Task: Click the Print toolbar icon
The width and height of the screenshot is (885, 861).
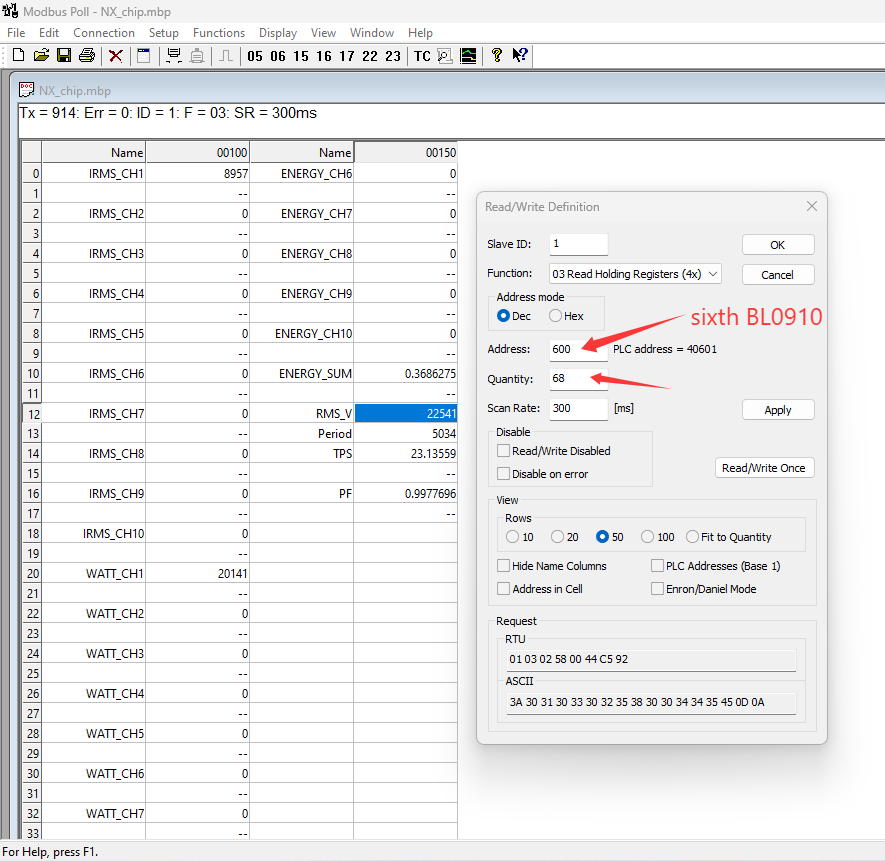Action: [x=87, y=56]
